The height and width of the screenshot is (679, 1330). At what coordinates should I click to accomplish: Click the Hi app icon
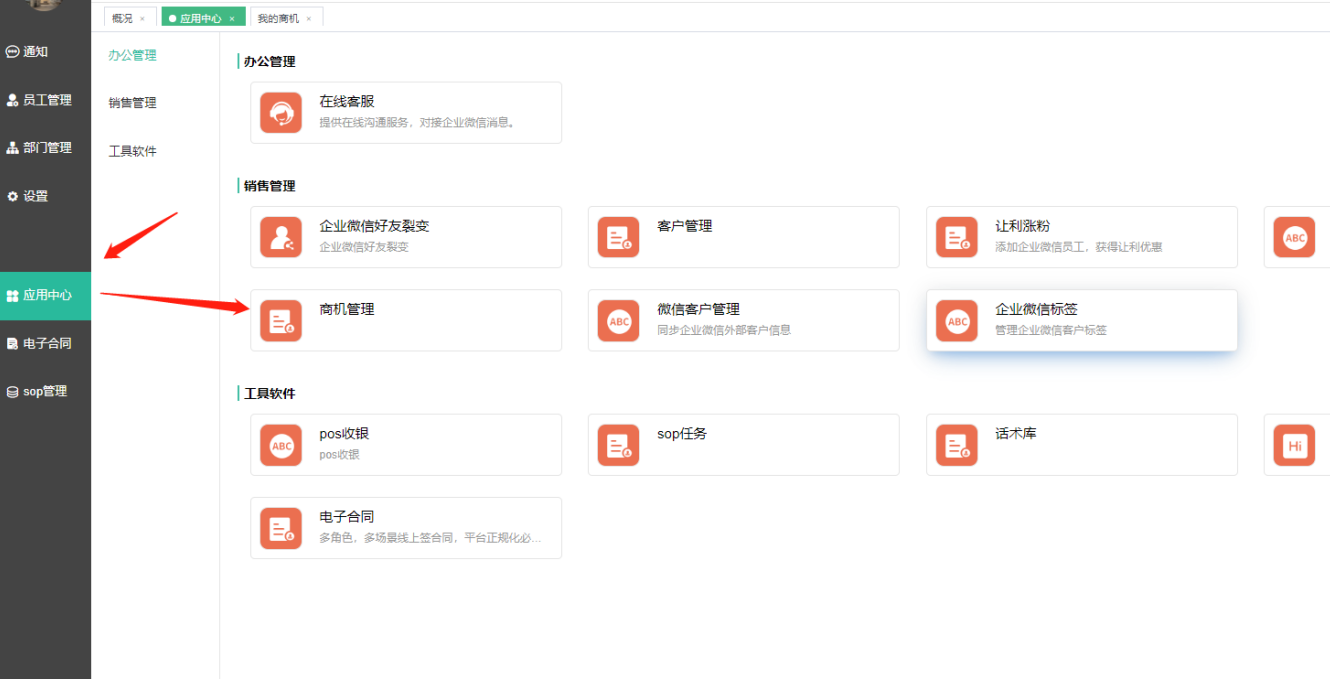click(1295, 445)
